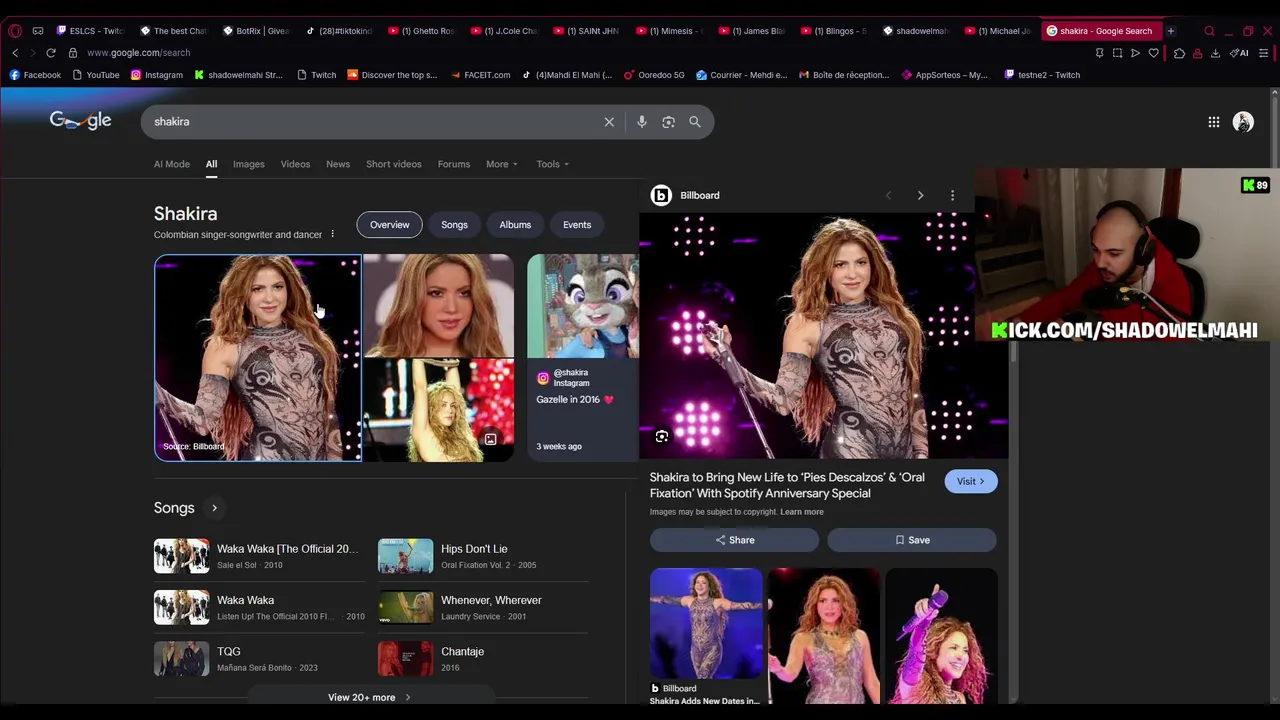Click the magnifier search button
Image resolution: width=1280 pixels, height=720 pixels.
pos(695,122)
